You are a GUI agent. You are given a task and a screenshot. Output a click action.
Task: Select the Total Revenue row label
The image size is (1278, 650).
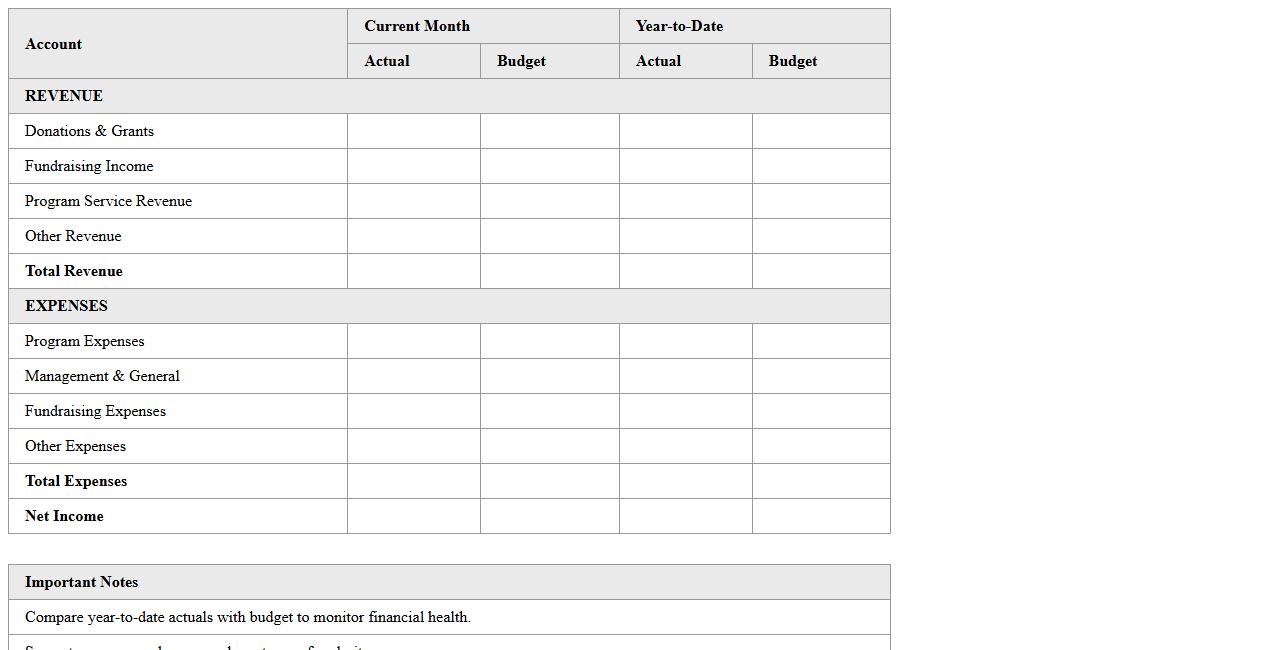[x=74, y=271]
